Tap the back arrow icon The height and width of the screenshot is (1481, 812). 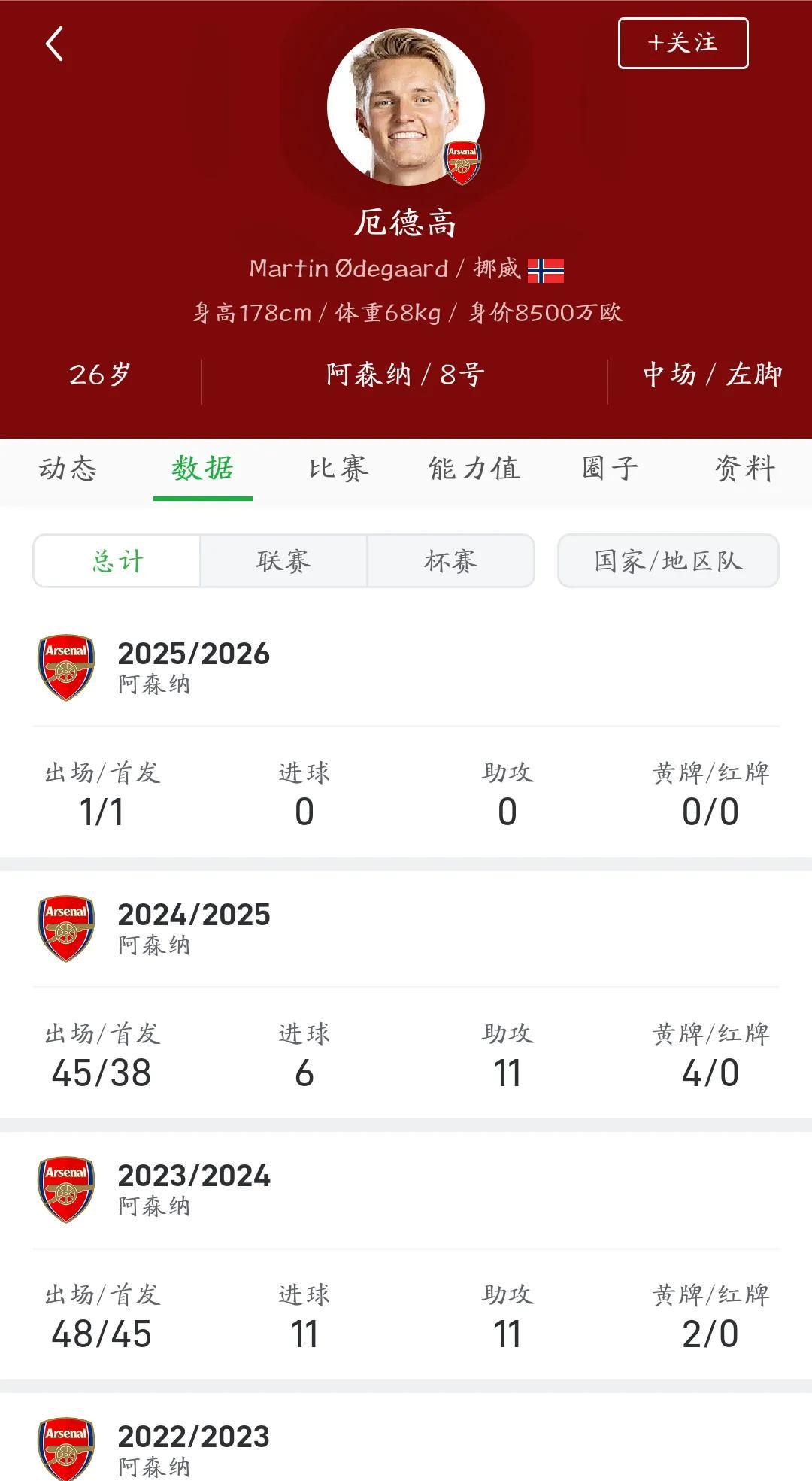tap(54, 44)
